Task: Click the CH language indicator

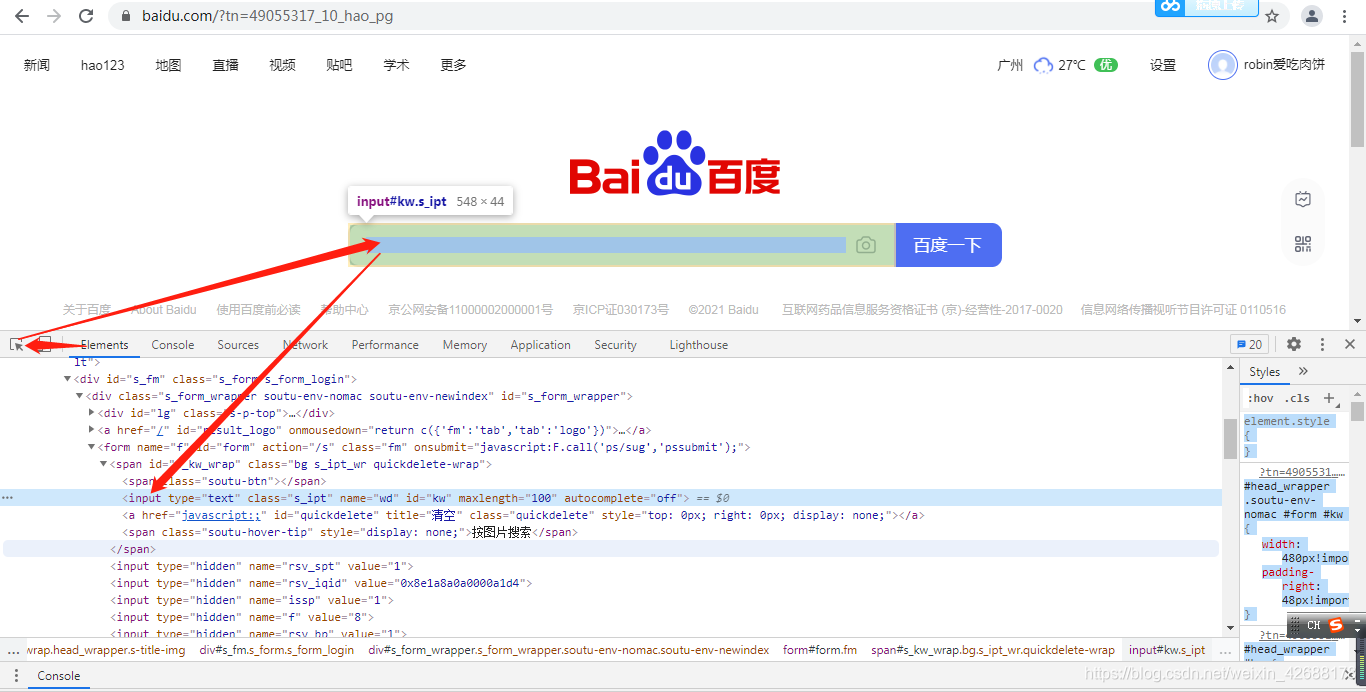Action: click(1314, 625)
